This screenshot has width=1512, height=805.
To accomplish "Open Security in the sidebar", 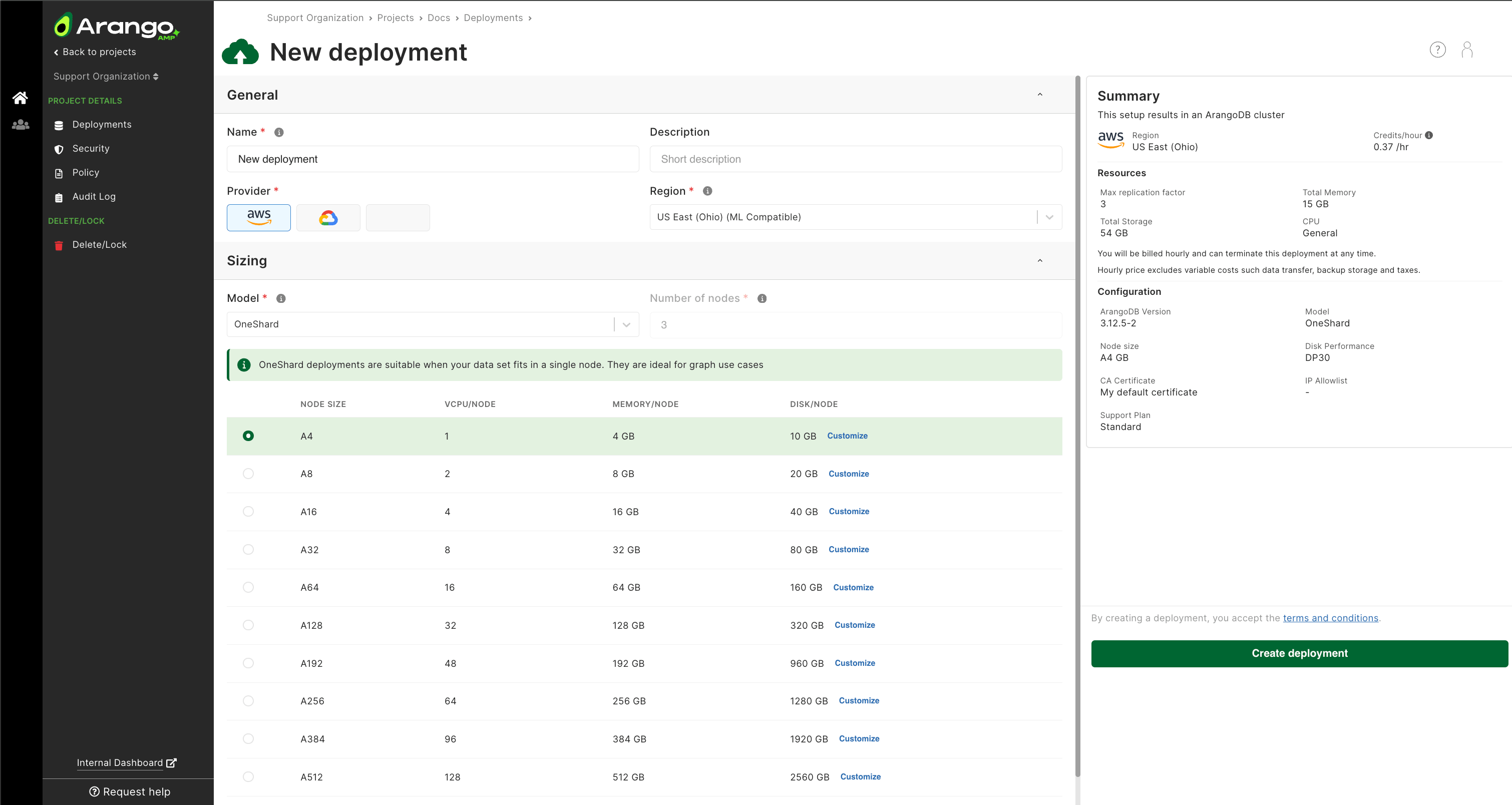I will 91,149.
